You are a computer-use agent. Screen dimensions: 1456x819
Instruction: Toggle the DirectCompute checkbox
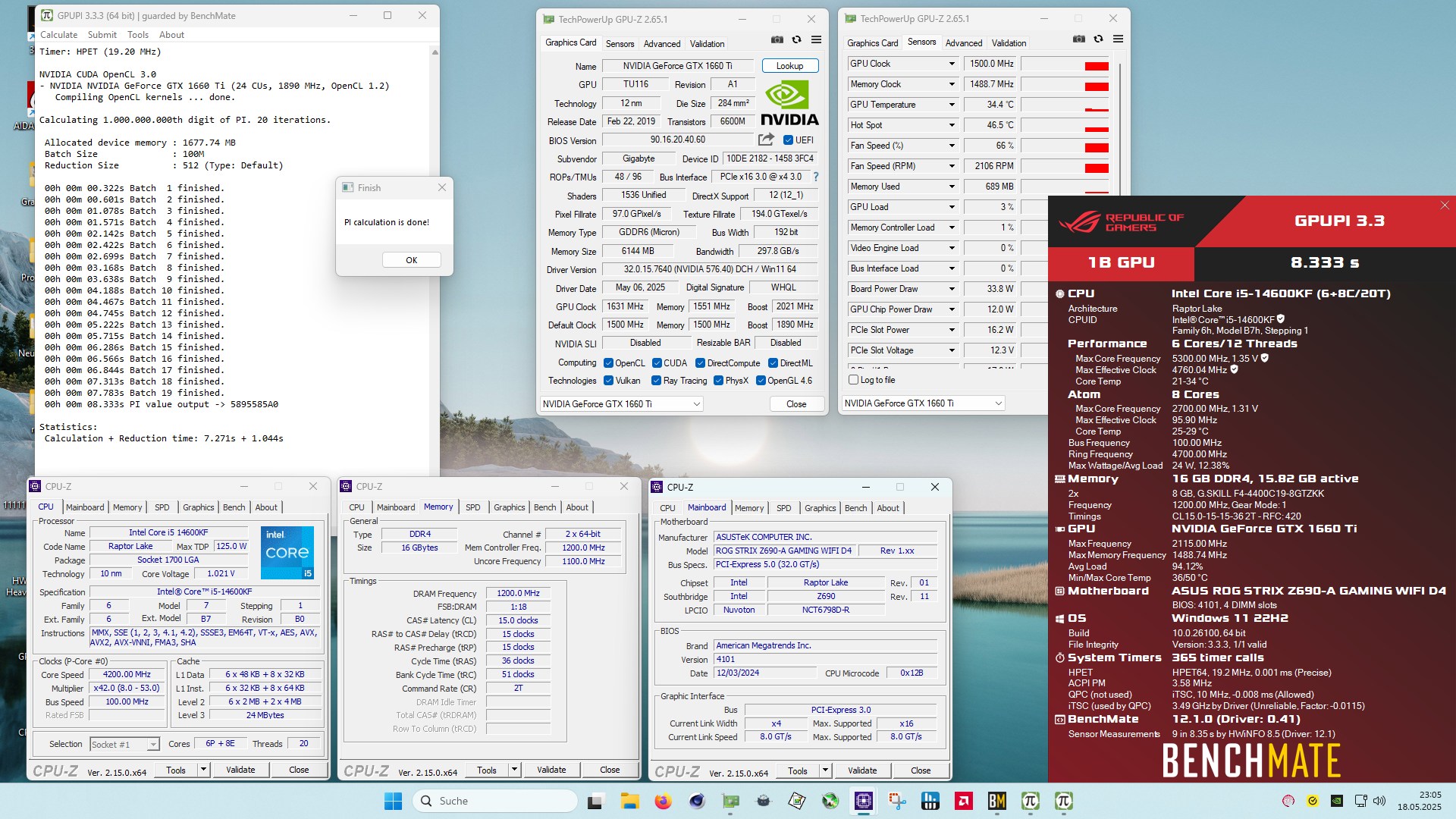(700, 363)
